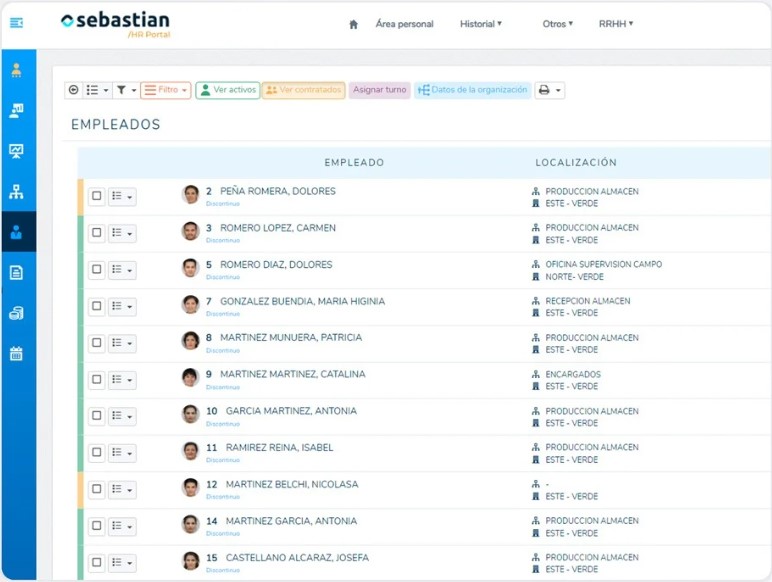
Task: Click the department icon beside OFICINA SUPERVISION CAMPO
Action: pyautogui.click(x=536, y=264)
